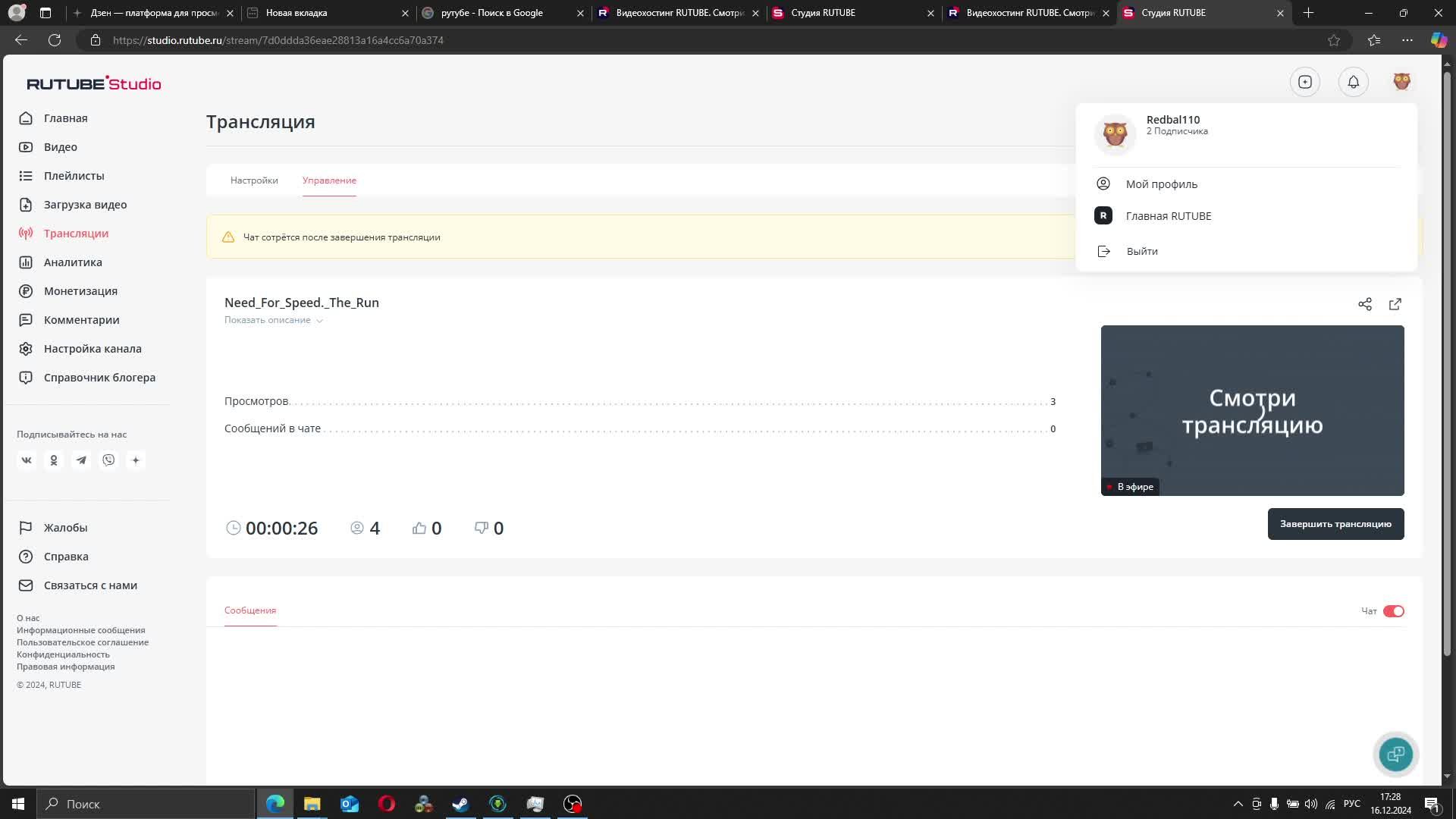Open the support chat bubble button
This screenshot has width=1456, height=819.
coord(1395,755)
